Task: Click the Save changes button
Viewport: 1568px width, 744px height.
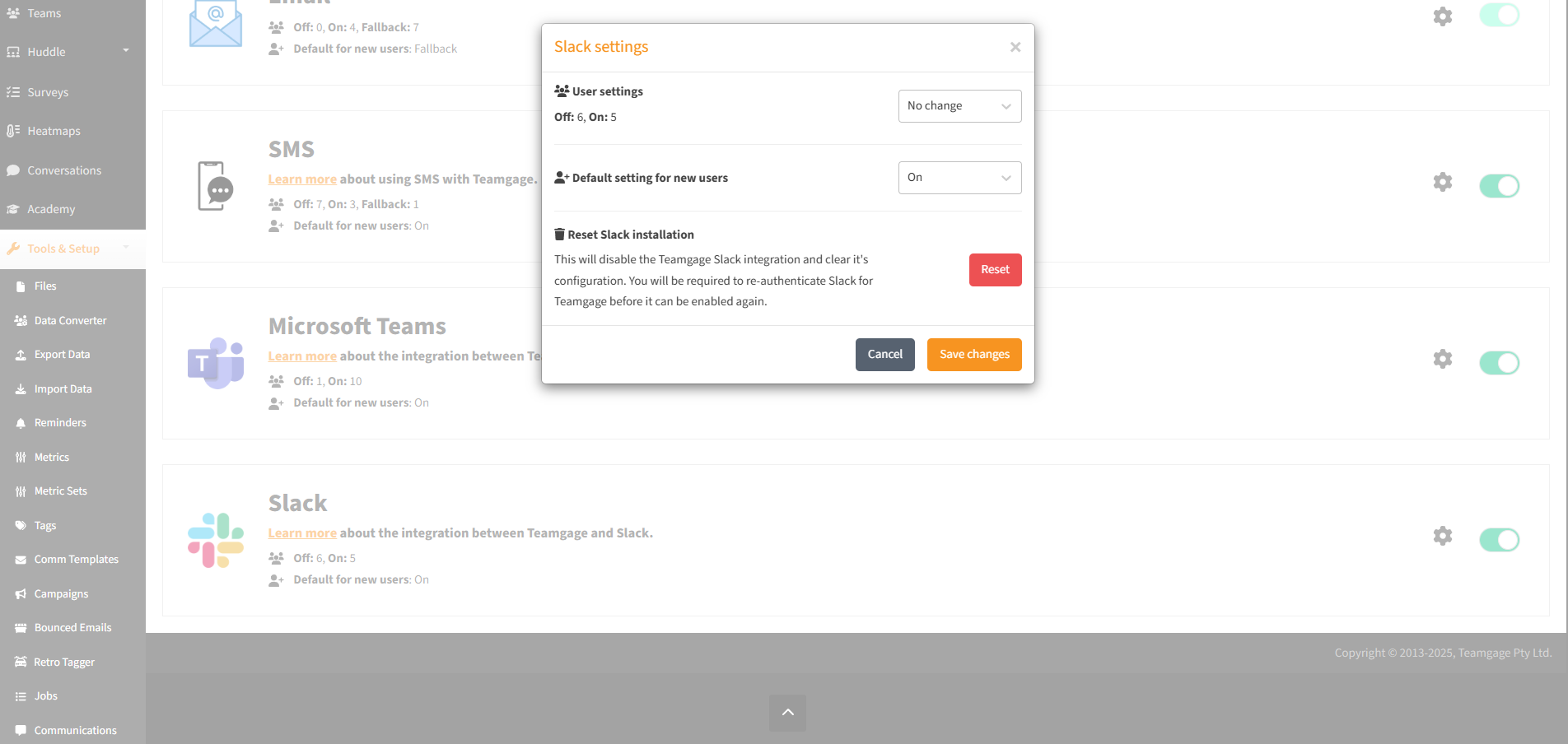Action: coord(974,355)
